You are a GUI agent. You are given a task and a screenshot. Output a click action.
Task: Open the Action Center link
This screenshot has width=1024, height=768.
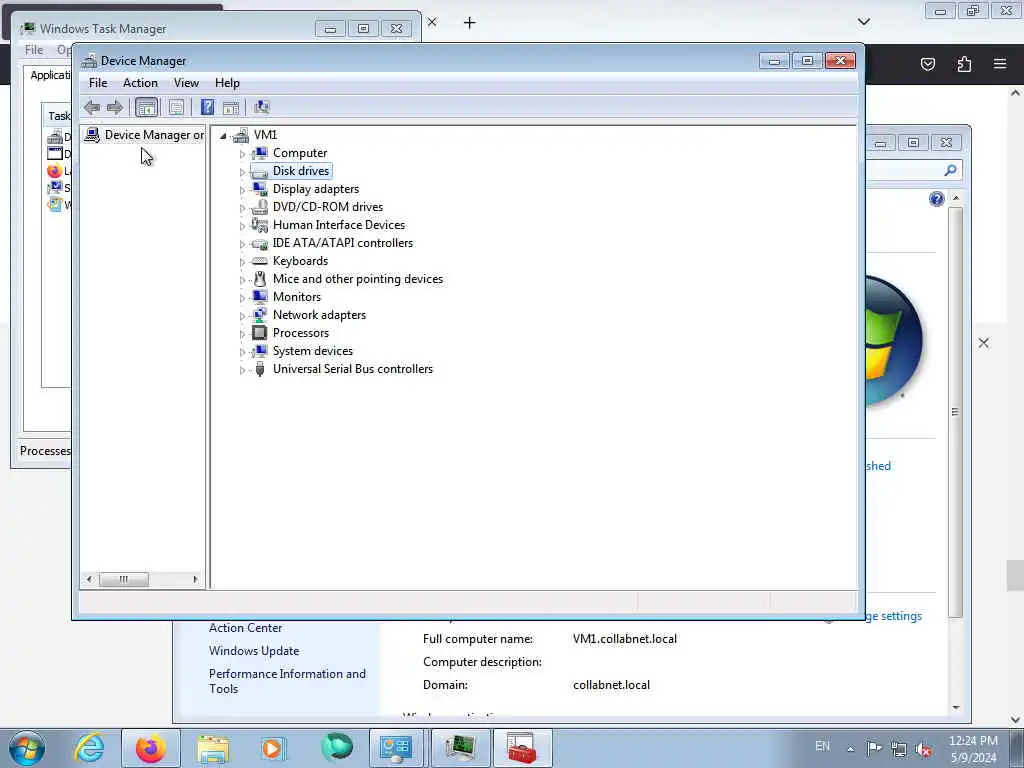246,628
